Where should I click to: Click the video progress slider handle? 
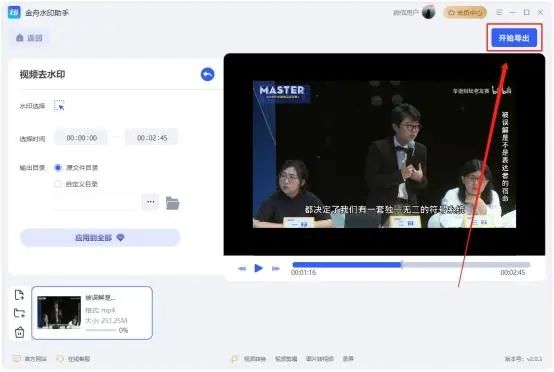[401, 264]
